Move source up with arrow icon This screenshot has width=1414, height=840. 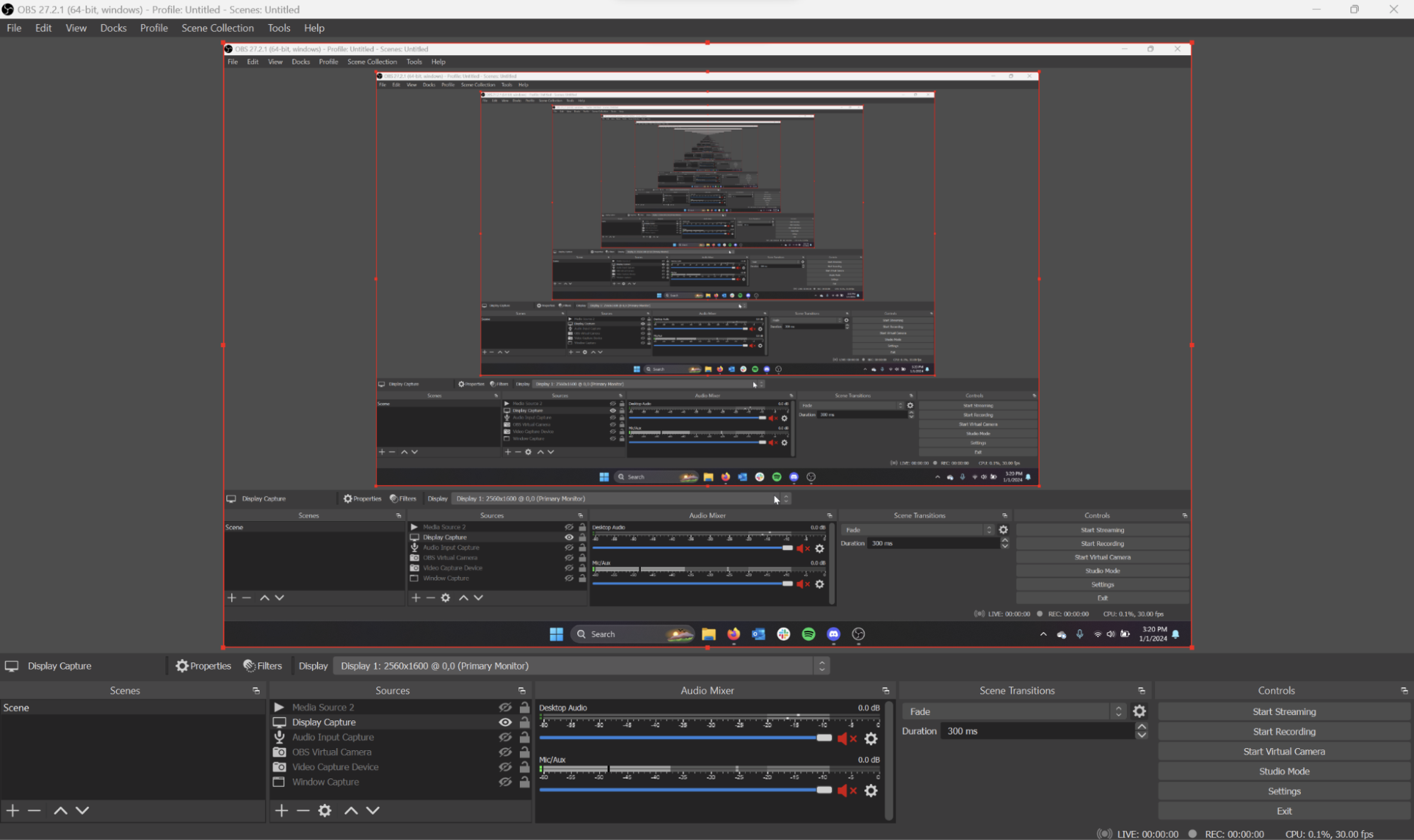coord(351,810)
